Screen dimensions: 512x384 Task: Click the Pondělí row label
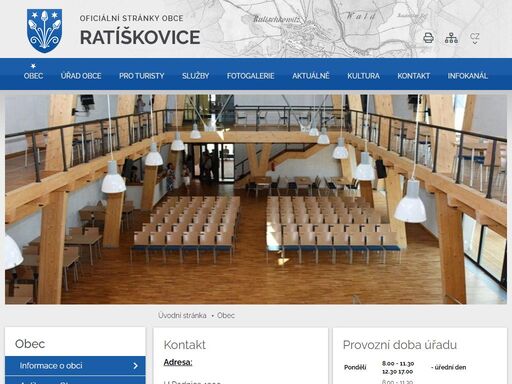tap(355, 367)
